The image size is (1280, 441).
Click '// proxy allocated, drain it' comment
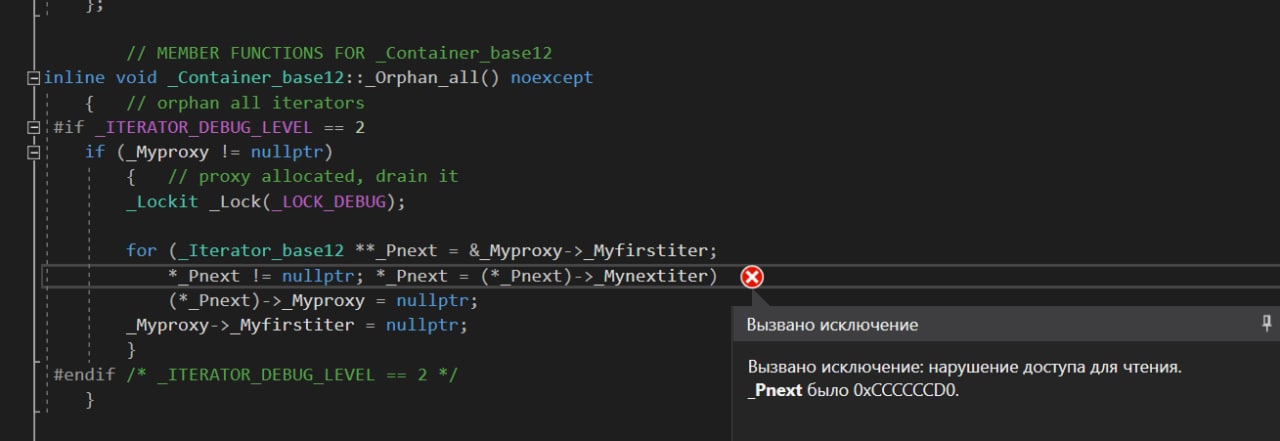(313, 177)
